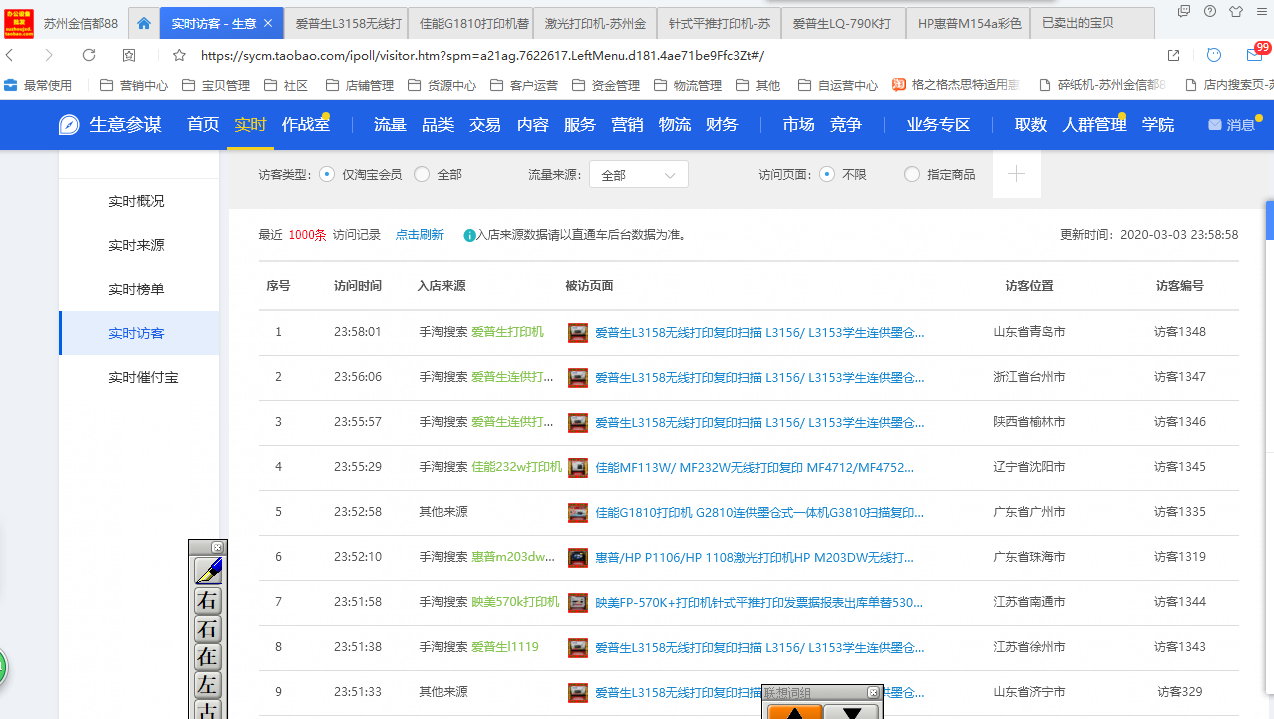Select 全部 visitor type radio
Screen dimensions: 1274x719
click(x=422, y=174)
